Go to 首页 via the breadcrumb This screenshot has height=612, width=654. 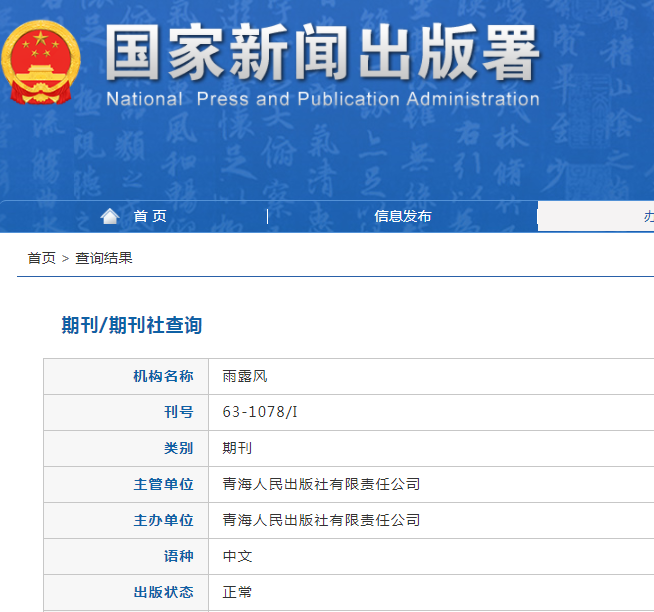(42, 258)
